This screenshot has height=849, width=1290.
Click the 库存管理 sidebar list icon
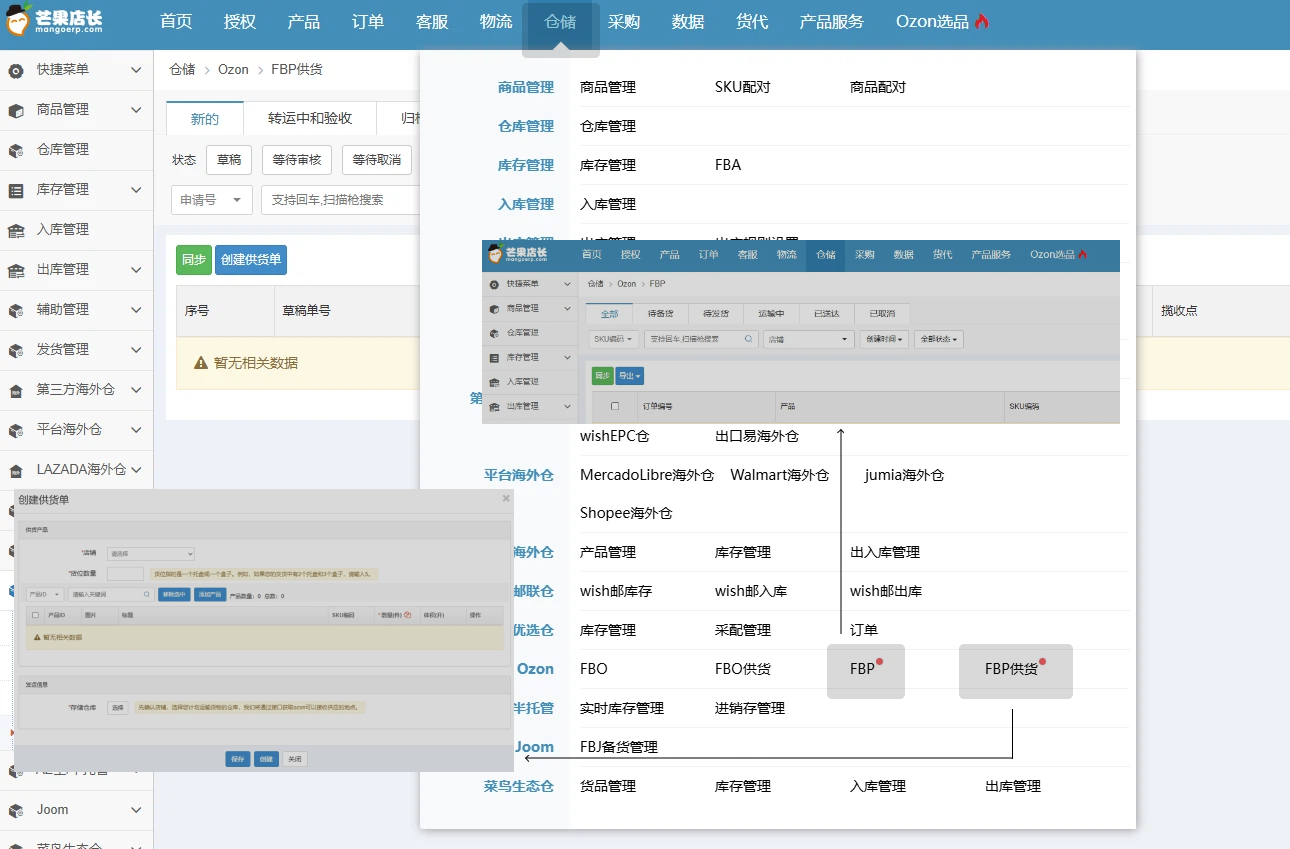(x=16, y=190)
